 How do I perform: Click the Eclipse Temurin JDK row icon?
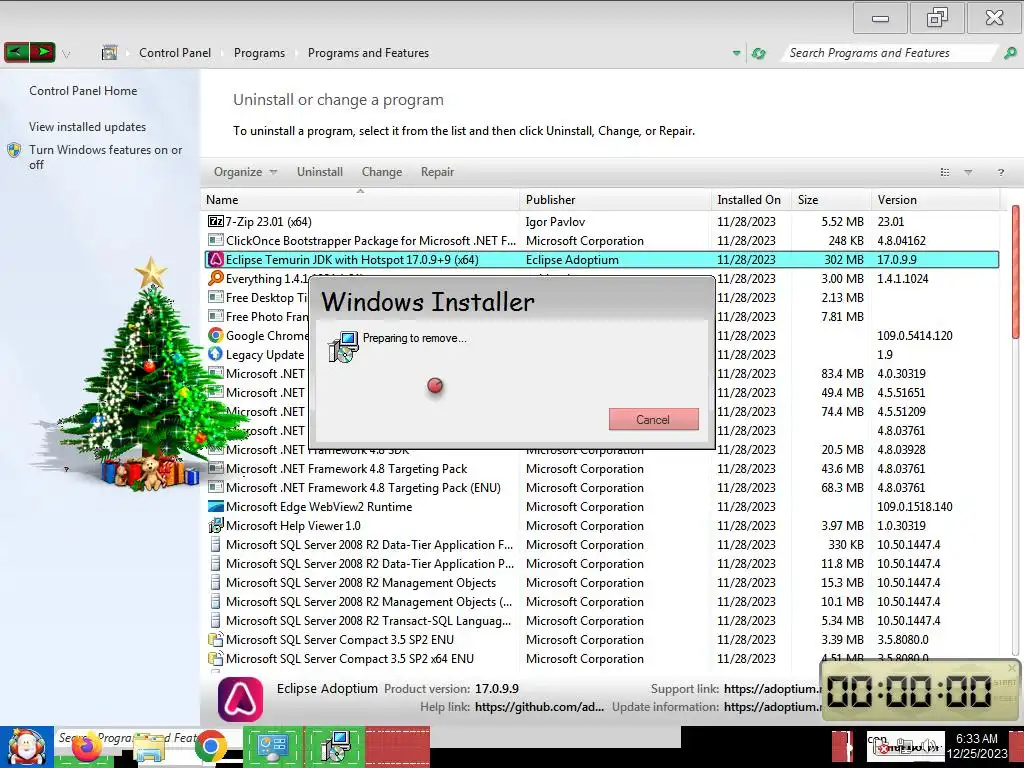pyautogui.click(x=216, y=259)
